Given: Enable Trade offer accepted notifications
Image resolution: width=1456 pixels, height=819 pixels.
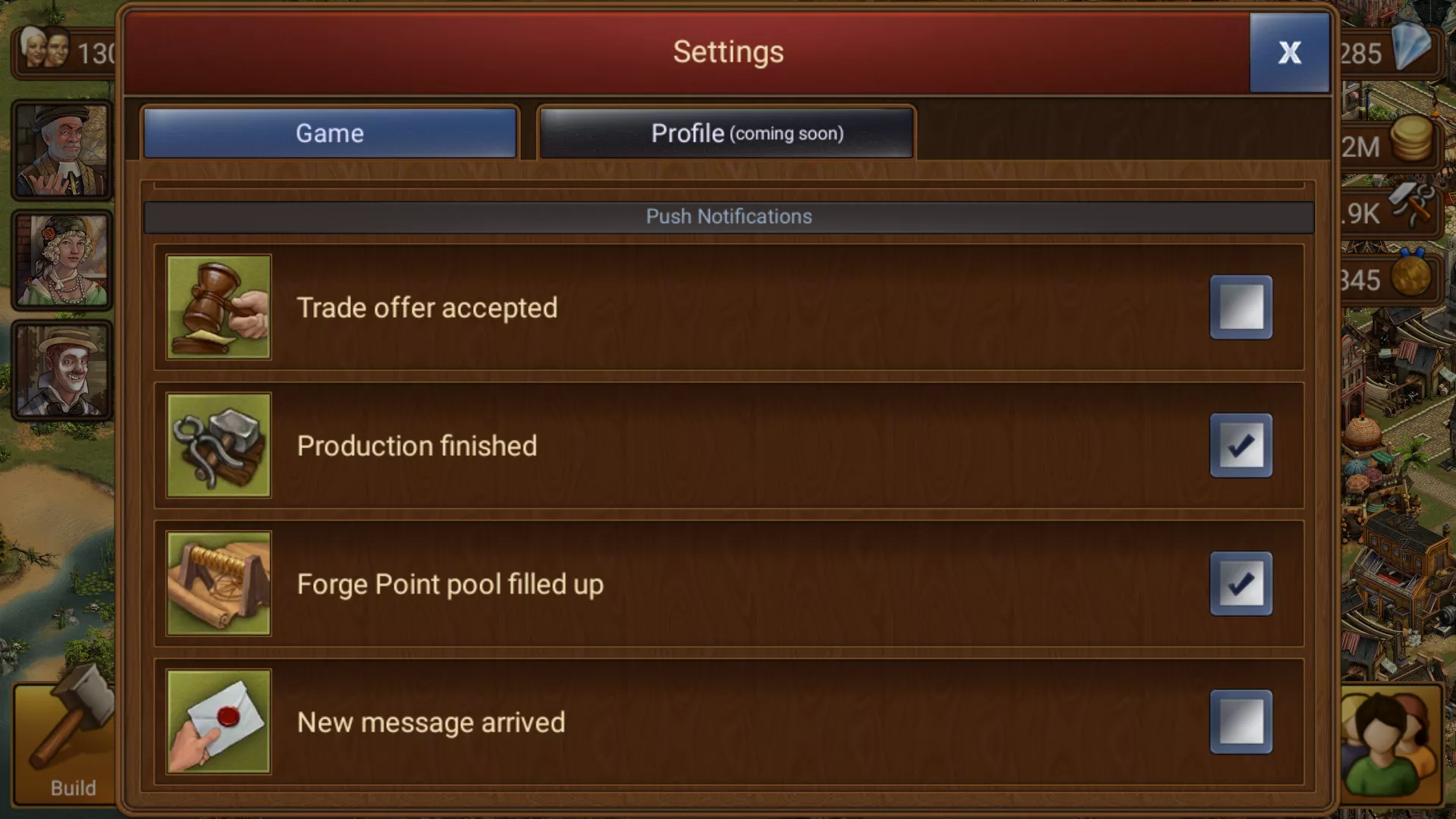Looking at the screenshot, I should 1241,307.
